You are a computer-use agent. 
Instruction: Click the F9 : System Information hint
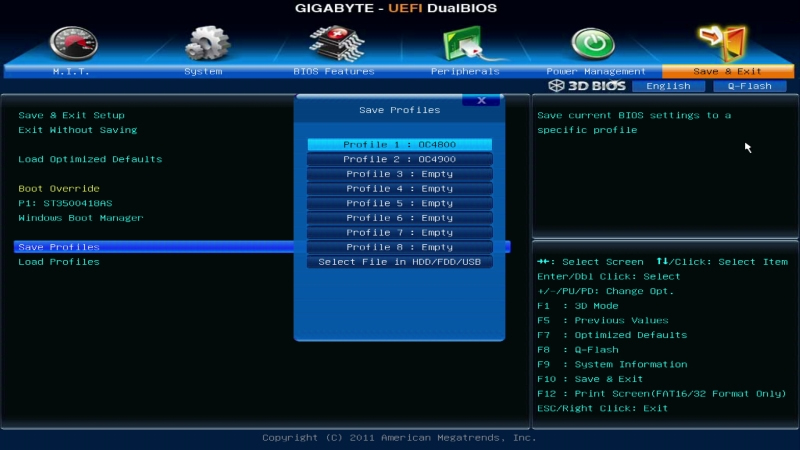612,364
